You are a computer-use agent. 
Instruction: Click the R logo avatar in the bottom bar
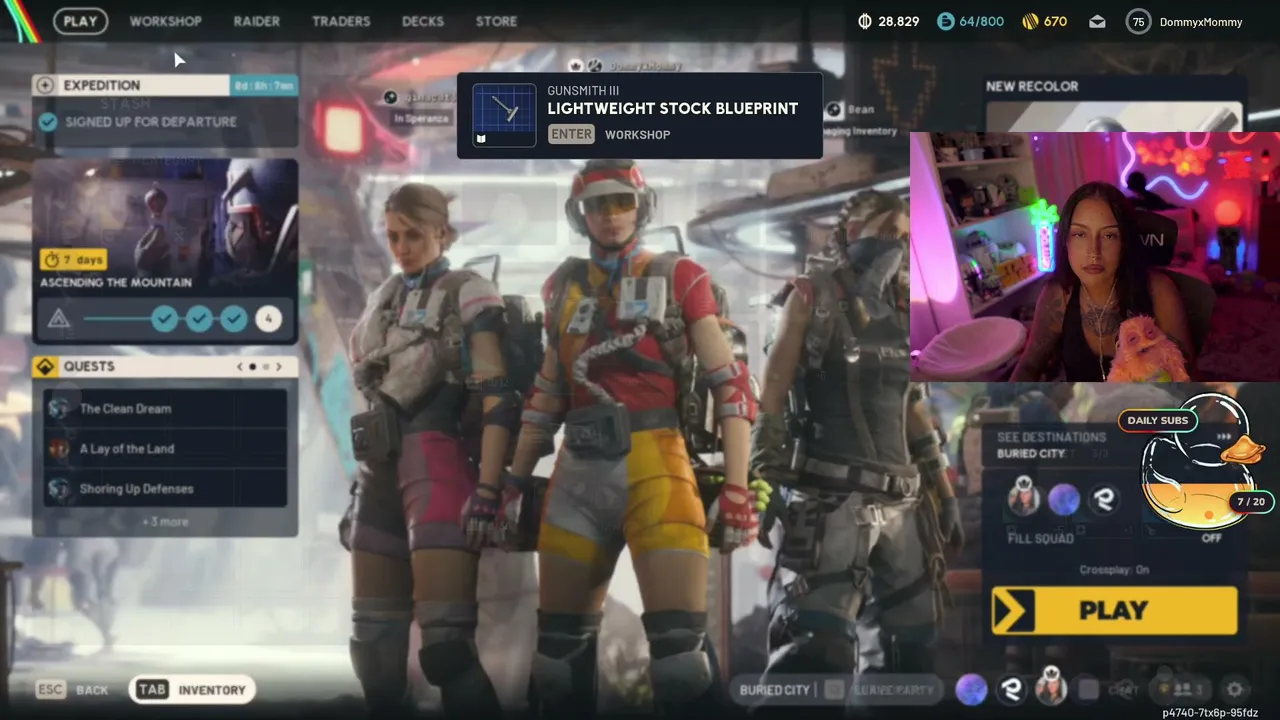[x=1011, y=689]
